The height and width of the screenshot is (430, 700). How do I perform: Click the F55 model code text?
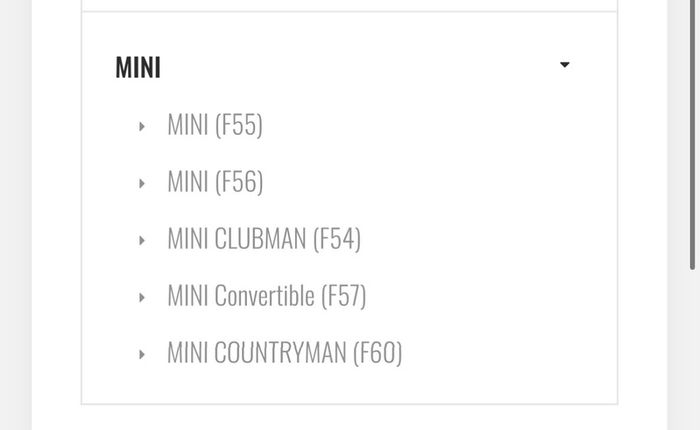coord(239,125)
